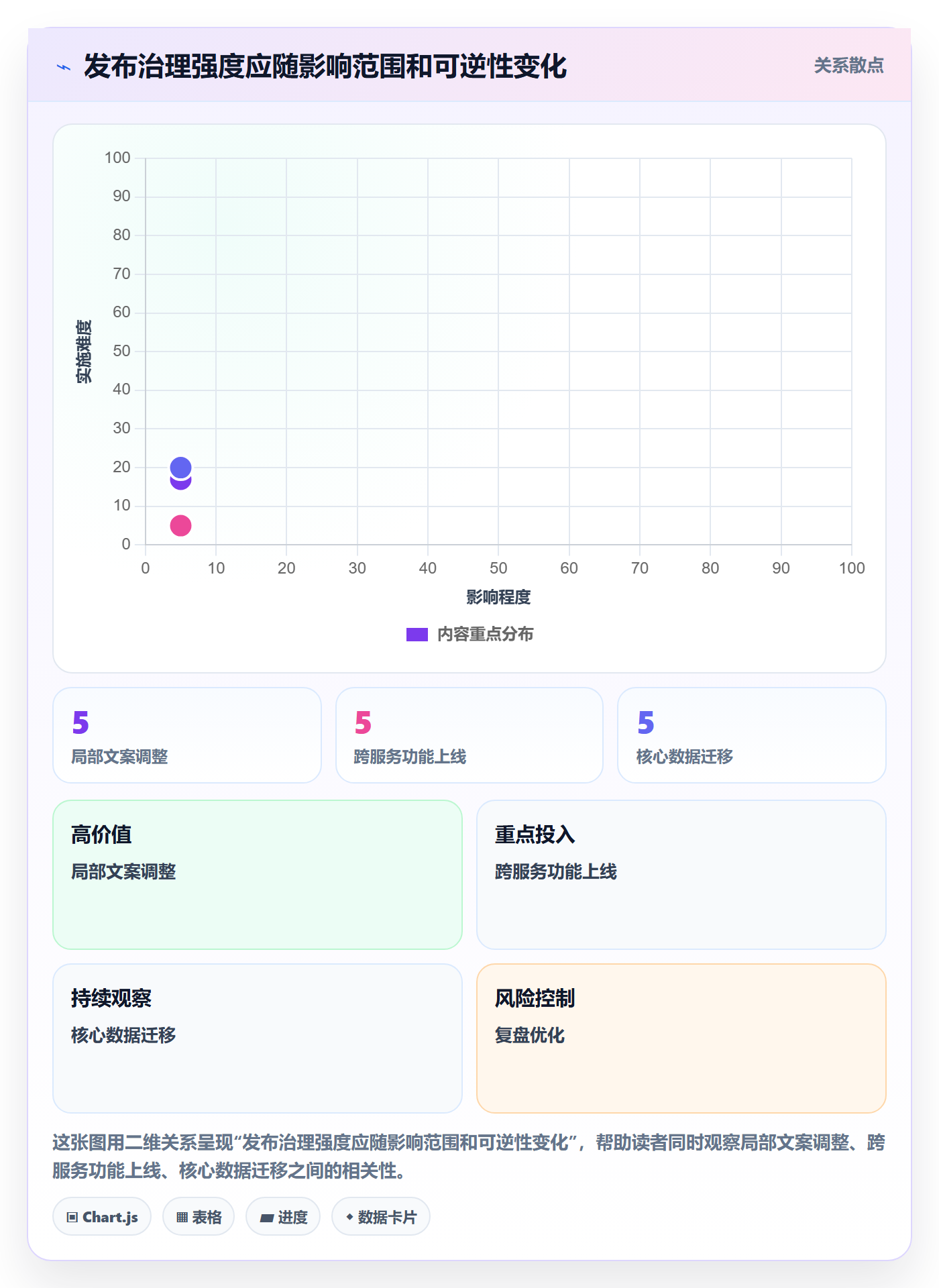Click the 内容重点分布 legend label
This screenshot has width=939, height=1288.
pos(485,635)
